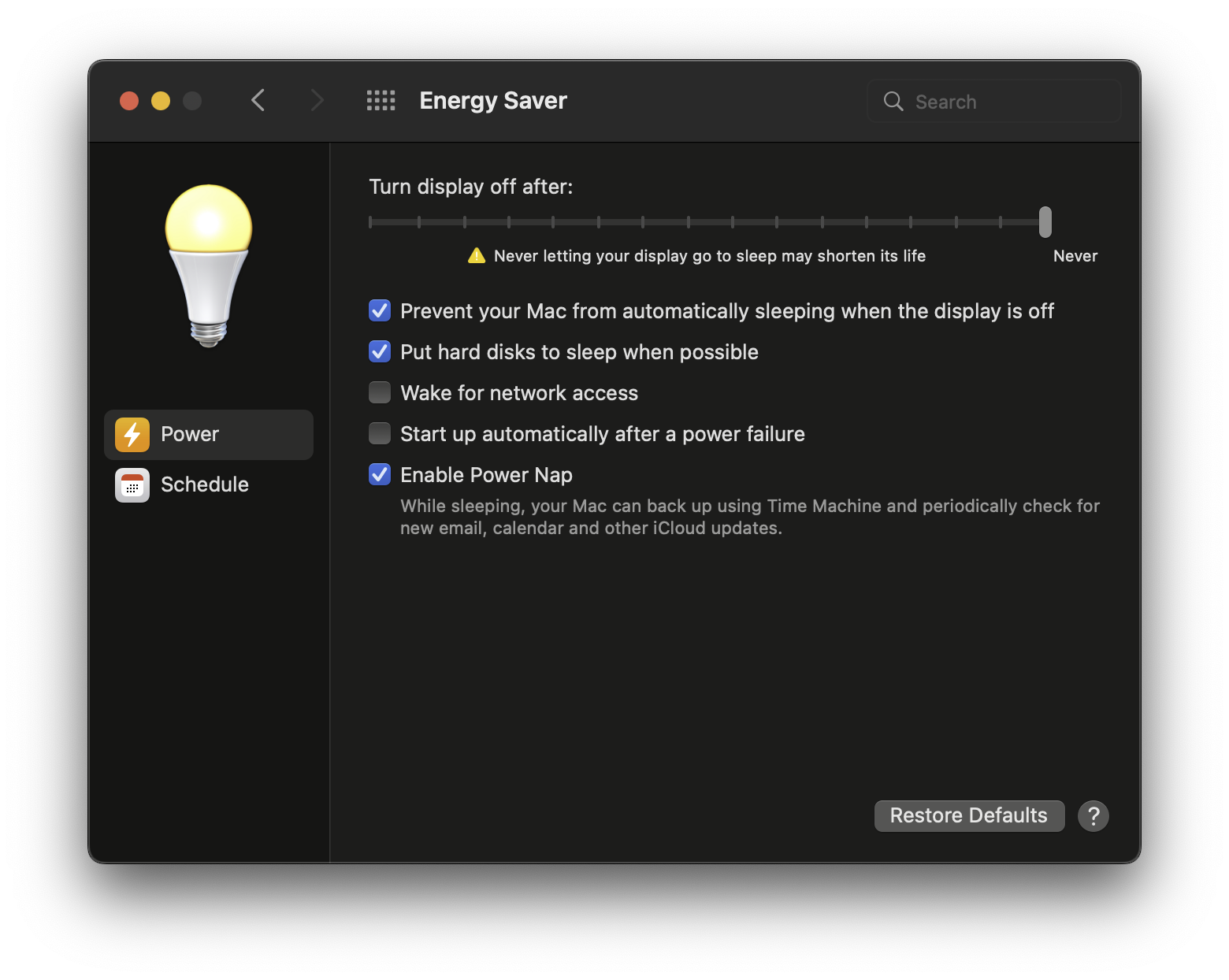The width and height of the screenshot is (1229, 980).
Task: Enable Start up automatically after power failure
Action: [380, 434]
